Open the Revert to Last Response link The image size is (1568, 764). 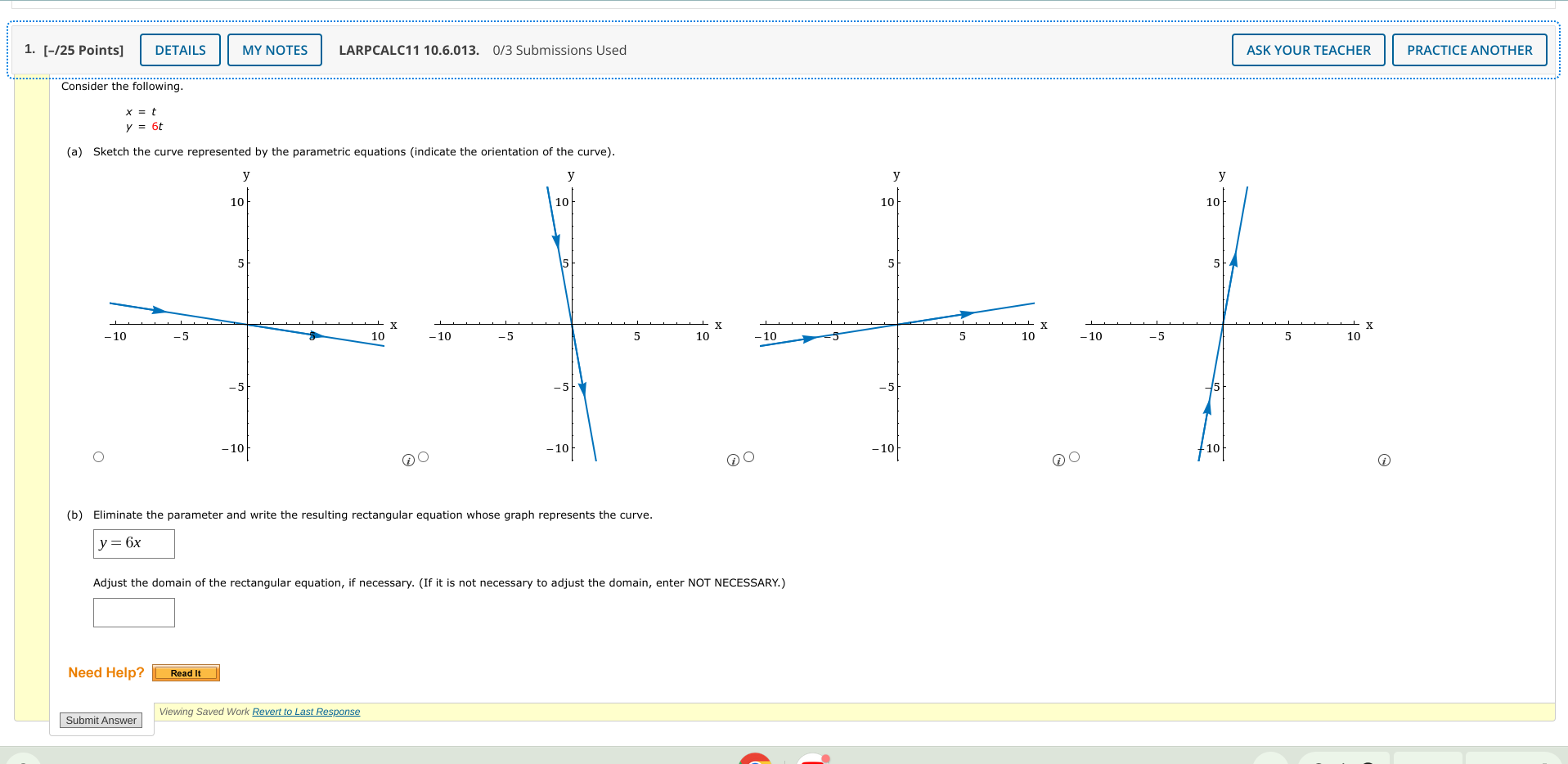pyautogui.click(x=306, y=711)
